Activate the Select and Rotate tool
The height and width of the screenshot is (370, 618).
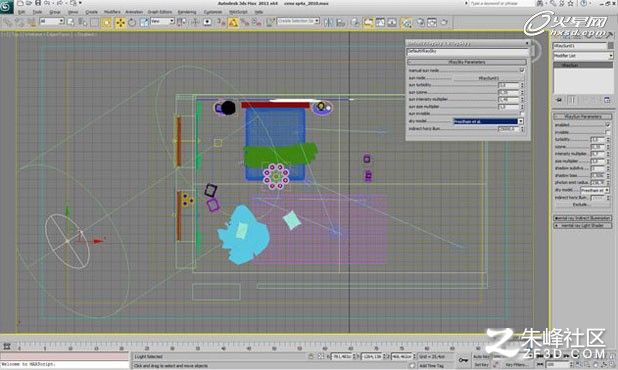pos(132,22)
